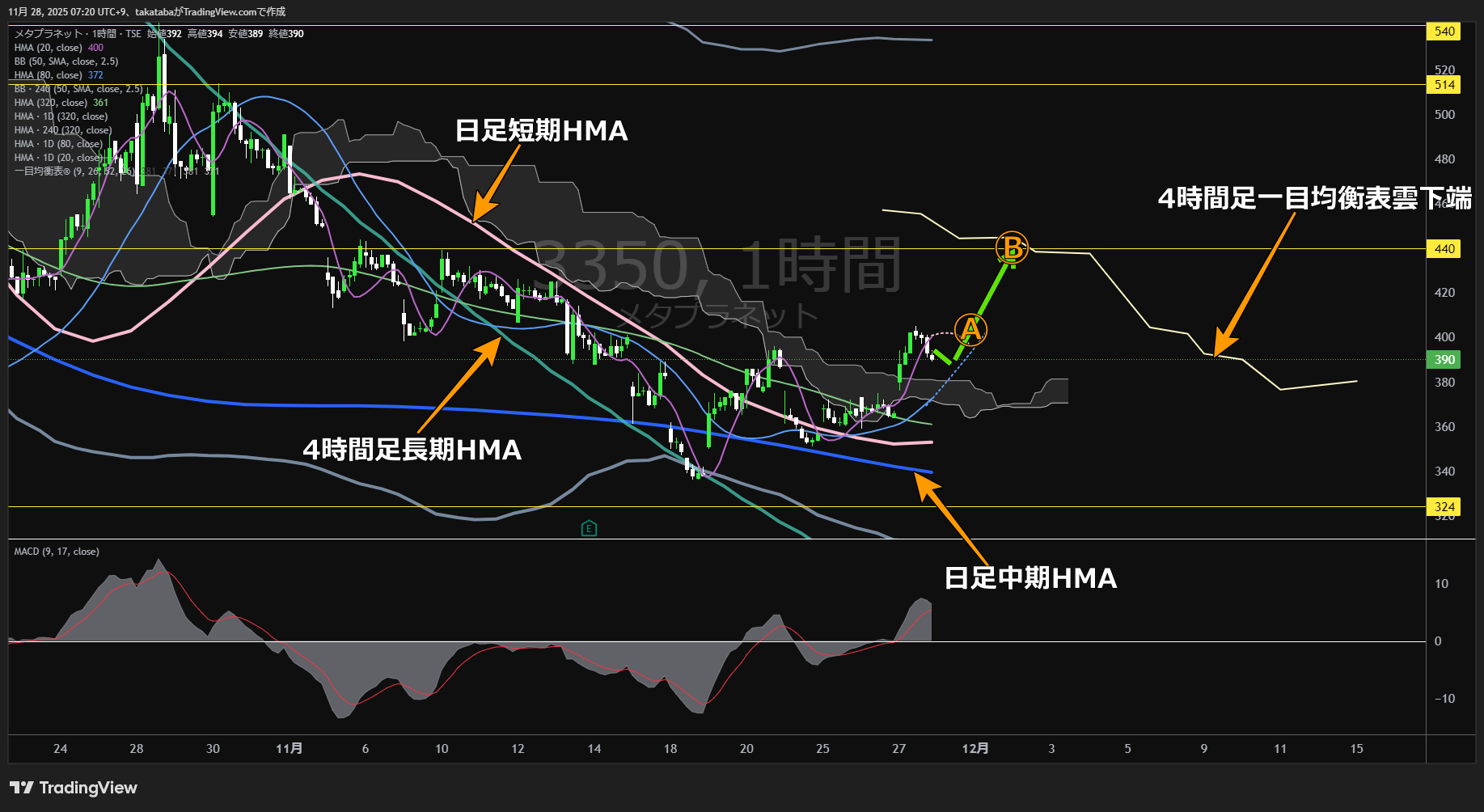
Task: Click the green HMA value 361 in legend
Action: pos(100,103)
